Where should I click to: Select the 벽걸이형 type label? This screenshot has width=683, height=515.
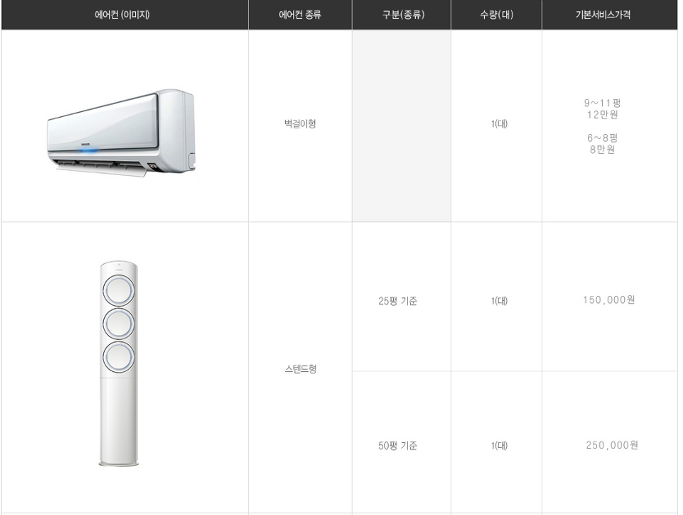coord(300,124)
